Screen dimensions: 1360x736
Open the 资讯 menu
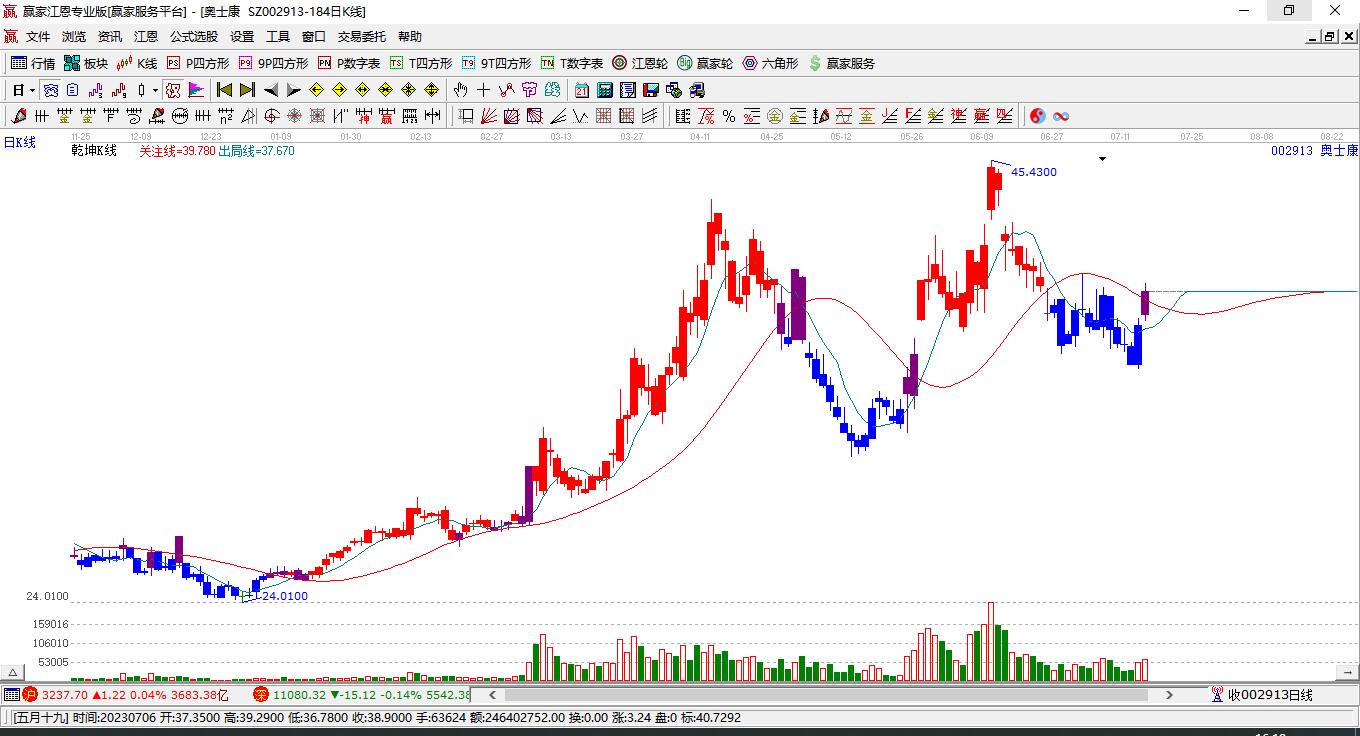110,37
